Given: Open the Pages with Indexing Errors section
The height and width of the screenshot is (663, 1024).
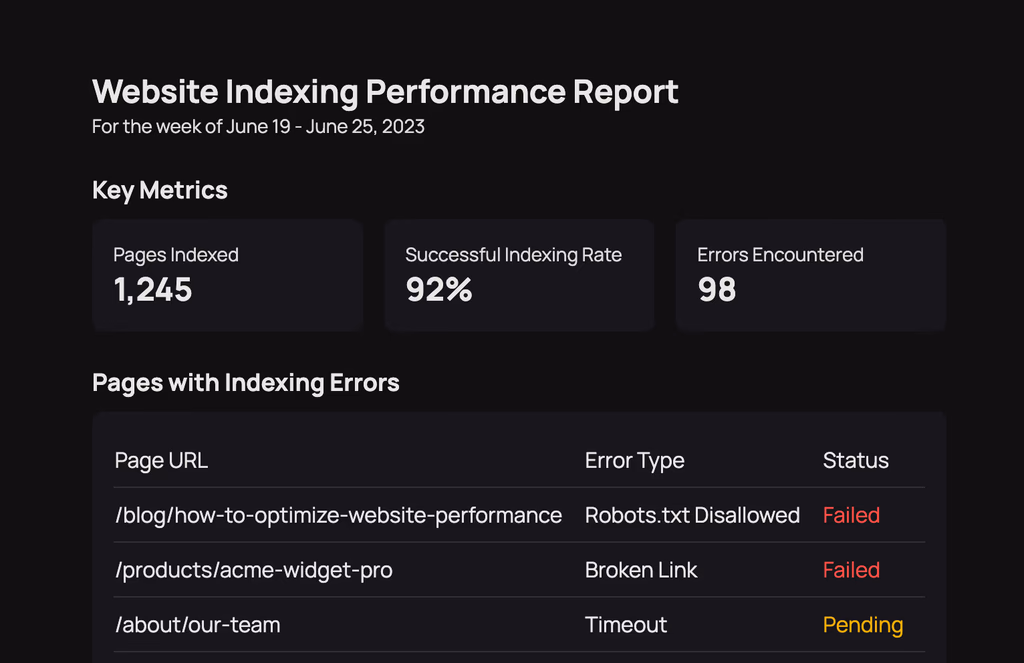Looking at the screenshot, I should coord(245,382).
